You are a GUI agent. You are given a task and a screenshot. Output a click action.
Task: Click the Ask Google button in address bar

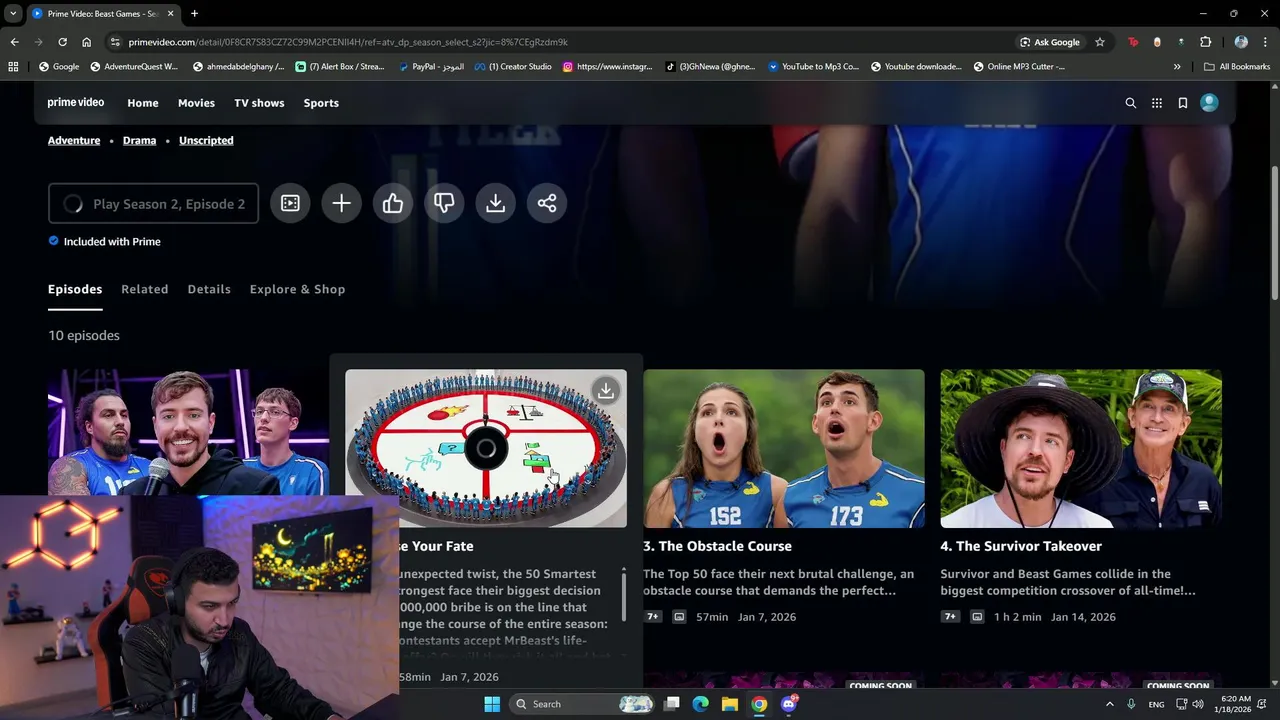tap(1050, 42)
